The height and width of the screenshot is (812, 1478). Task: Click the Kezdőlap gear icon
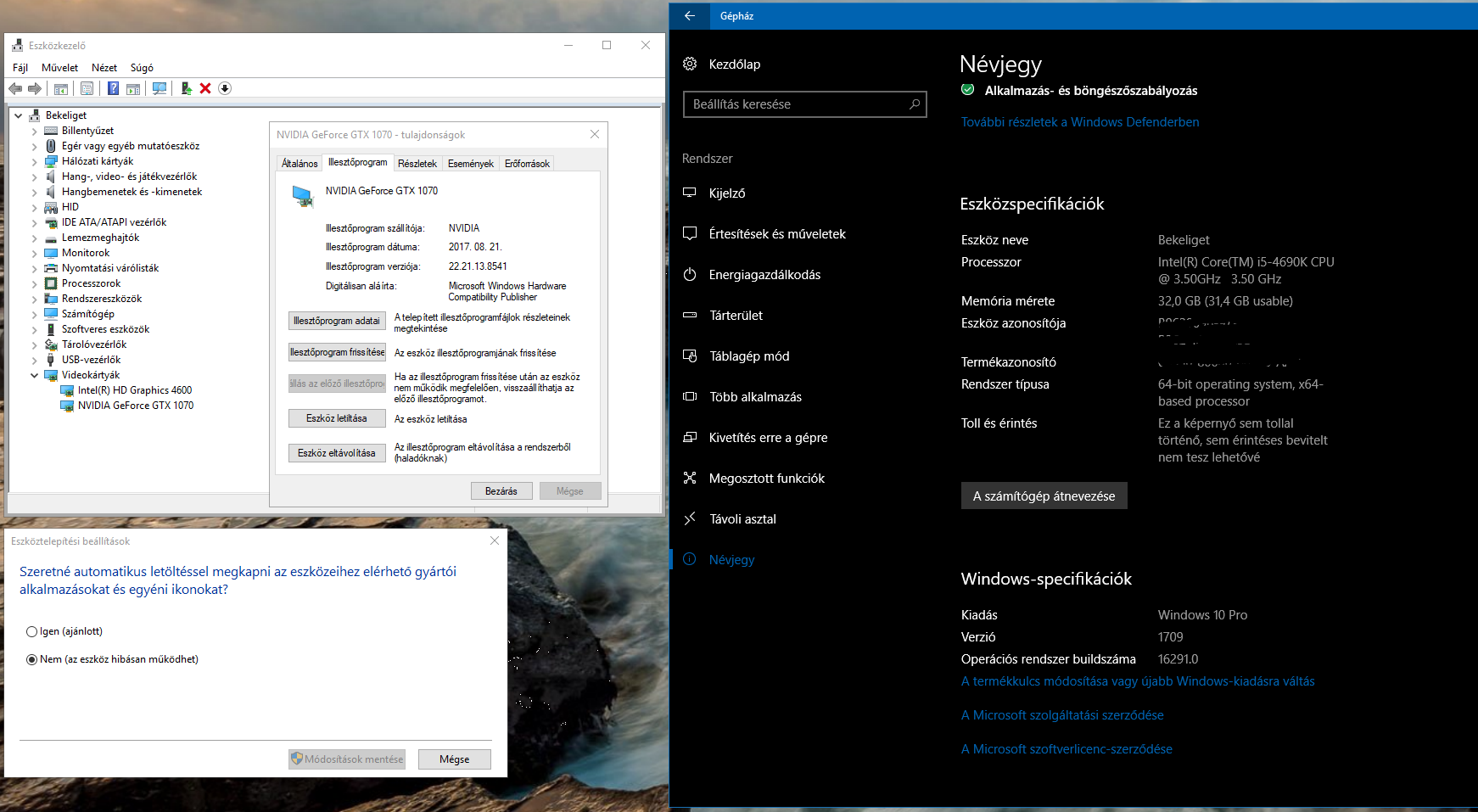690,64
